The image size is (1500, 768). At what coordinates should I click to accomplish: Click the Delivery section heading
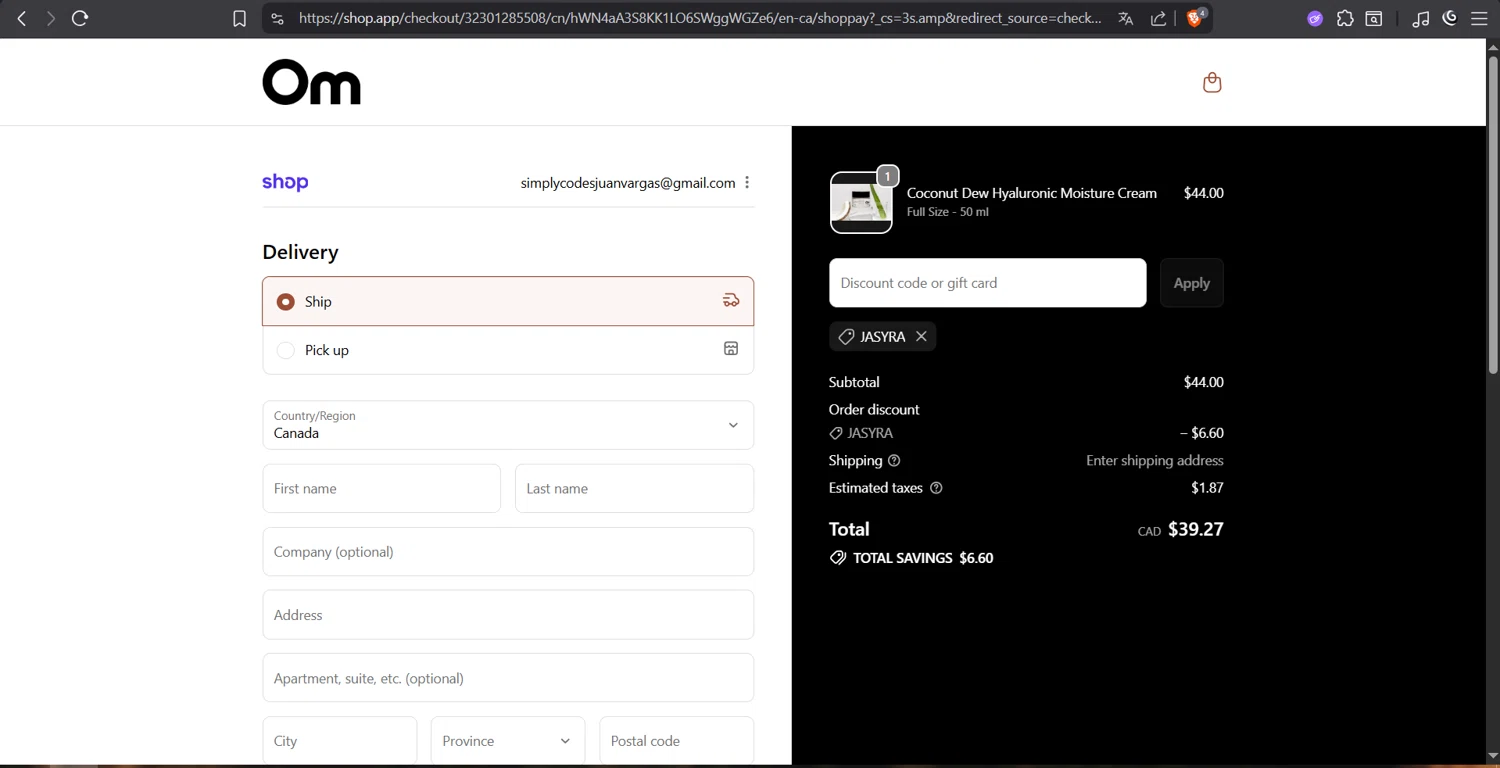[x=300, y=252]
